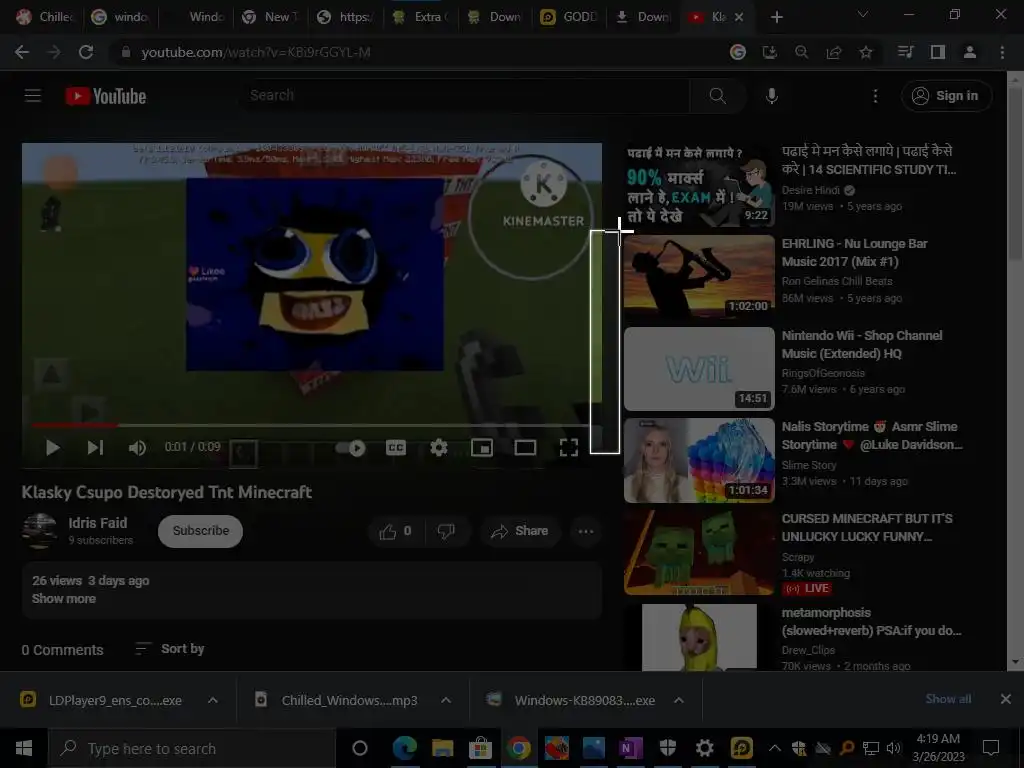Skip to next video in the player
This screenshot has width=1024, height=768.
coord(95,447)
